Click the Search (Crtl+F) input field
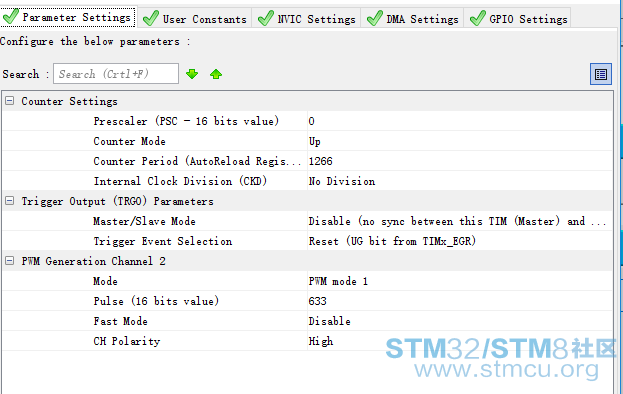 tap(116, 73)
